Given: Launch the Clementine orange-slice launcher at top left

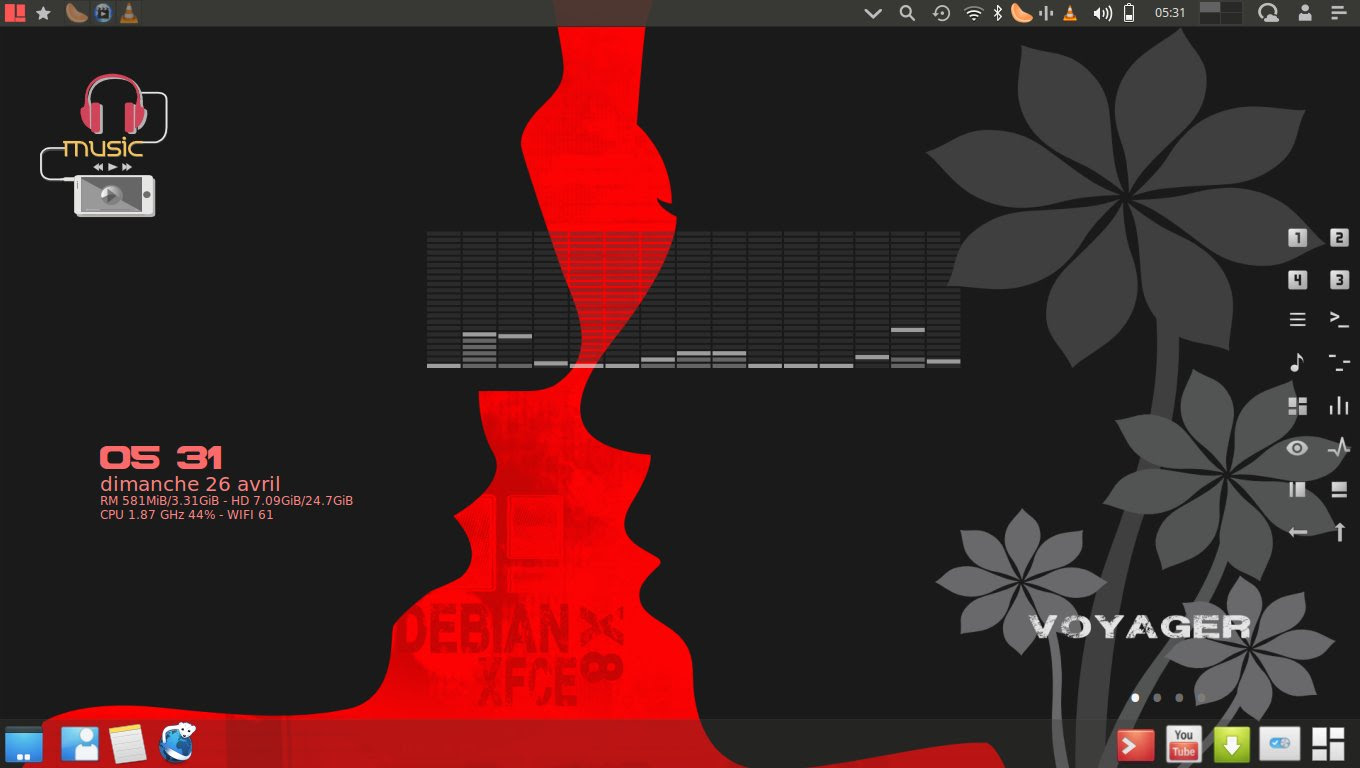Looking at the screenshot, I should (x=77, y=13).
